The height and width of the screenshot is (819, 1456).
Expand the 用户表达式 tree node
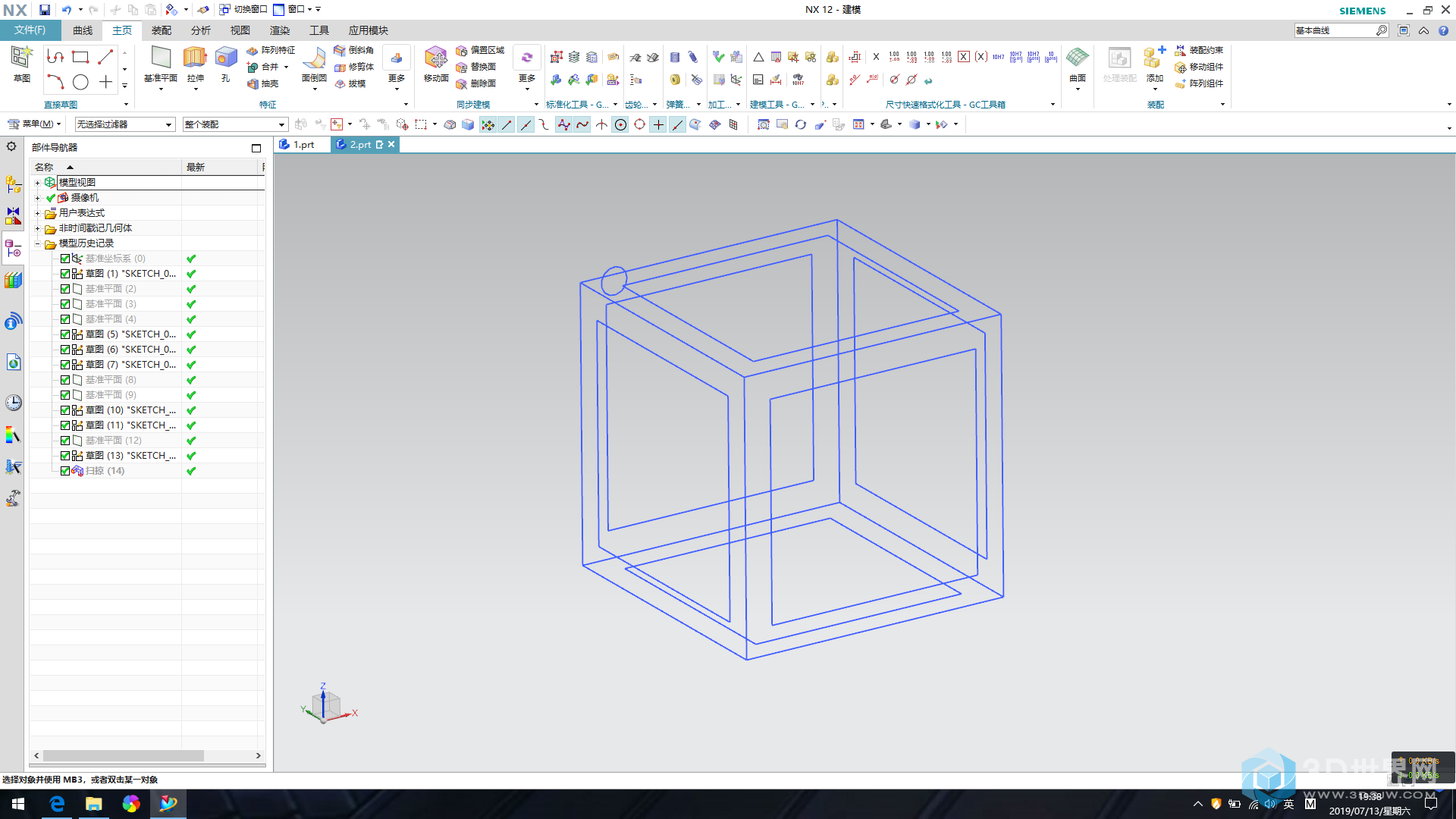(37, 213)
